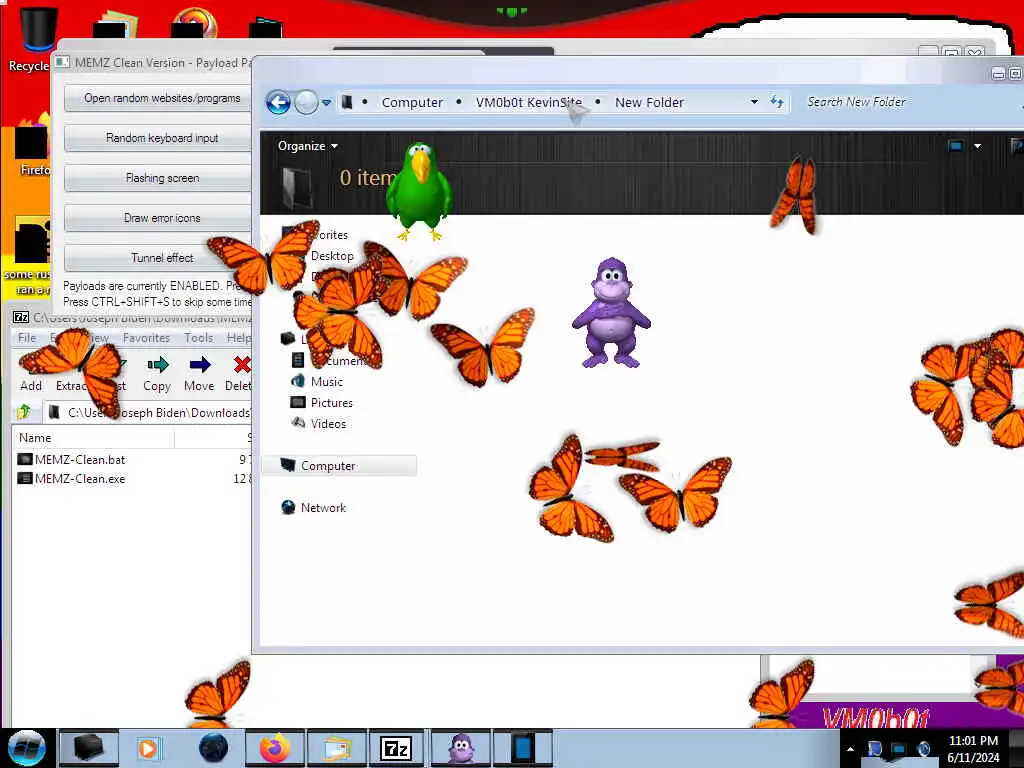Click the preview pane icon in Explorer

pos(1016,146)
